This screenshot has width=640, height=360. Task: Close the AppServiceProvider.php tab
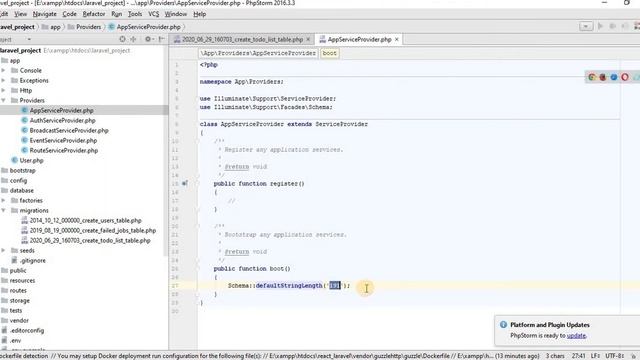[397, 40]
